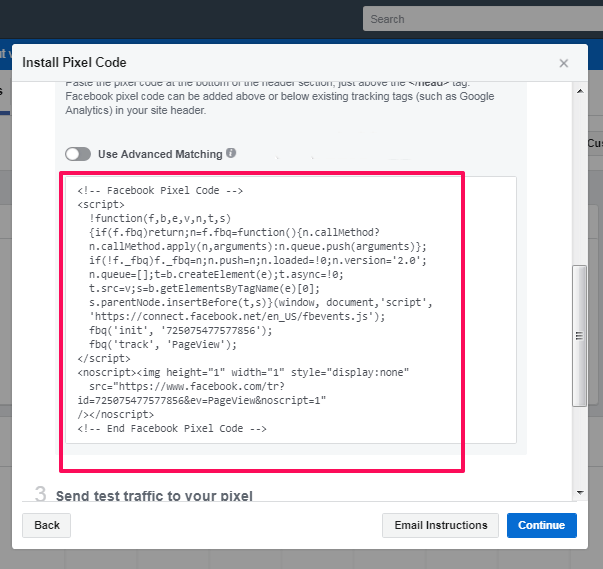
Task: Click the fbevents.js URL line in code
Action: [x=237, y=316]
